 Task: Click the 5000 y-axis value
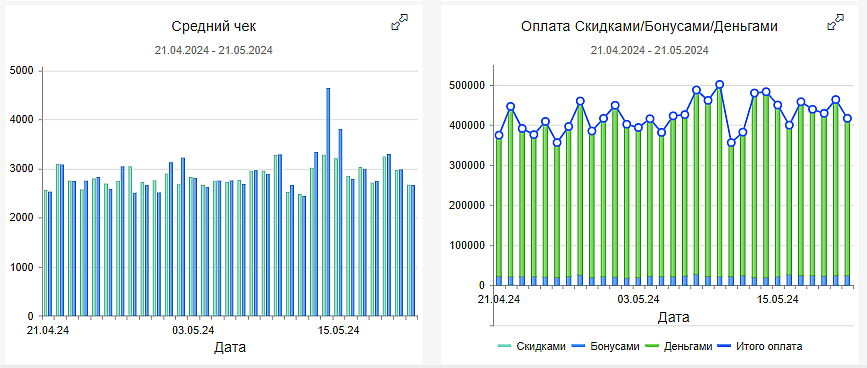[23, 70]
